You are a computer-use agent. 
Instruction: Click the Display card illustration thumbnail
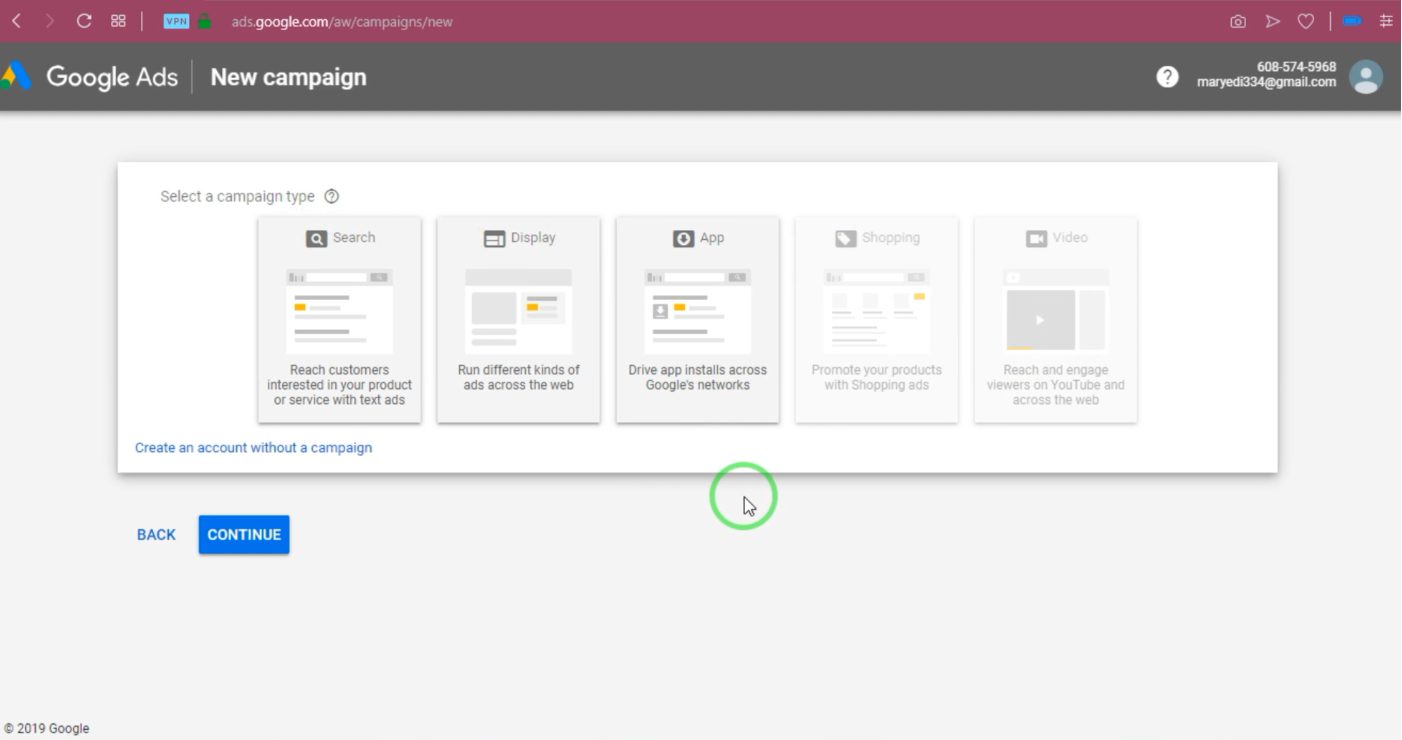point(518,311)
